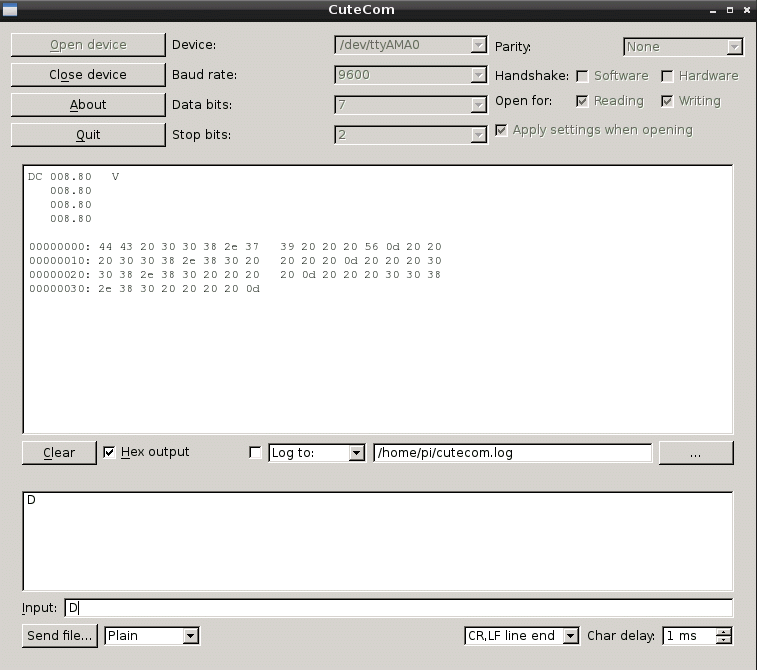
Task: Open the Log to mode dropdown
Action: [x=356, y=453]
